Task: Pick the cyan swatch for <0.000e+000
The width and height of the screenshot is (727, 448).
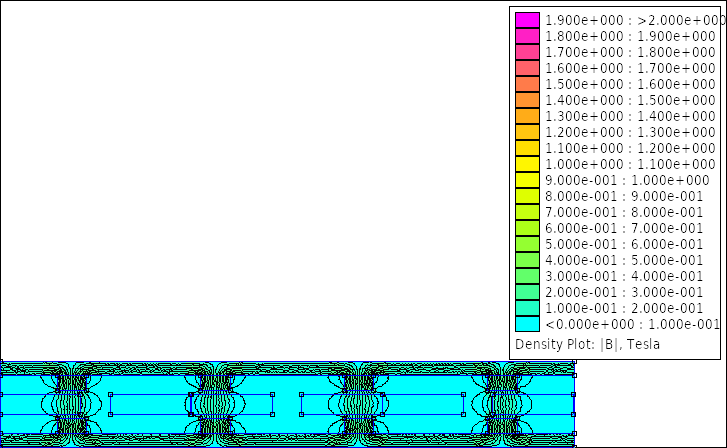Action: point(527,324)
